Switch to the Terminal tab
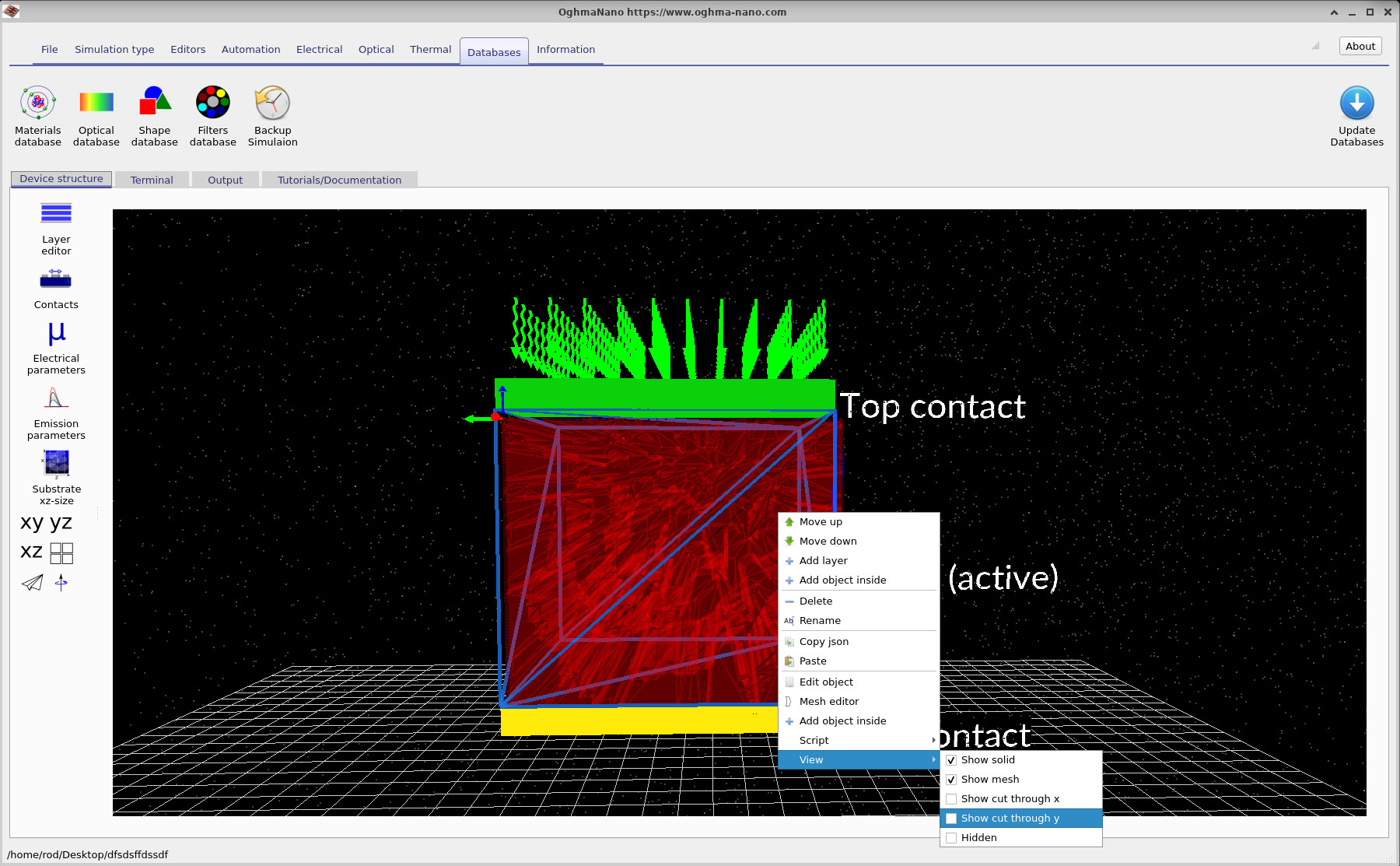Image resolution: width=1400 pixels, height=866 pixels. point(152,180)
